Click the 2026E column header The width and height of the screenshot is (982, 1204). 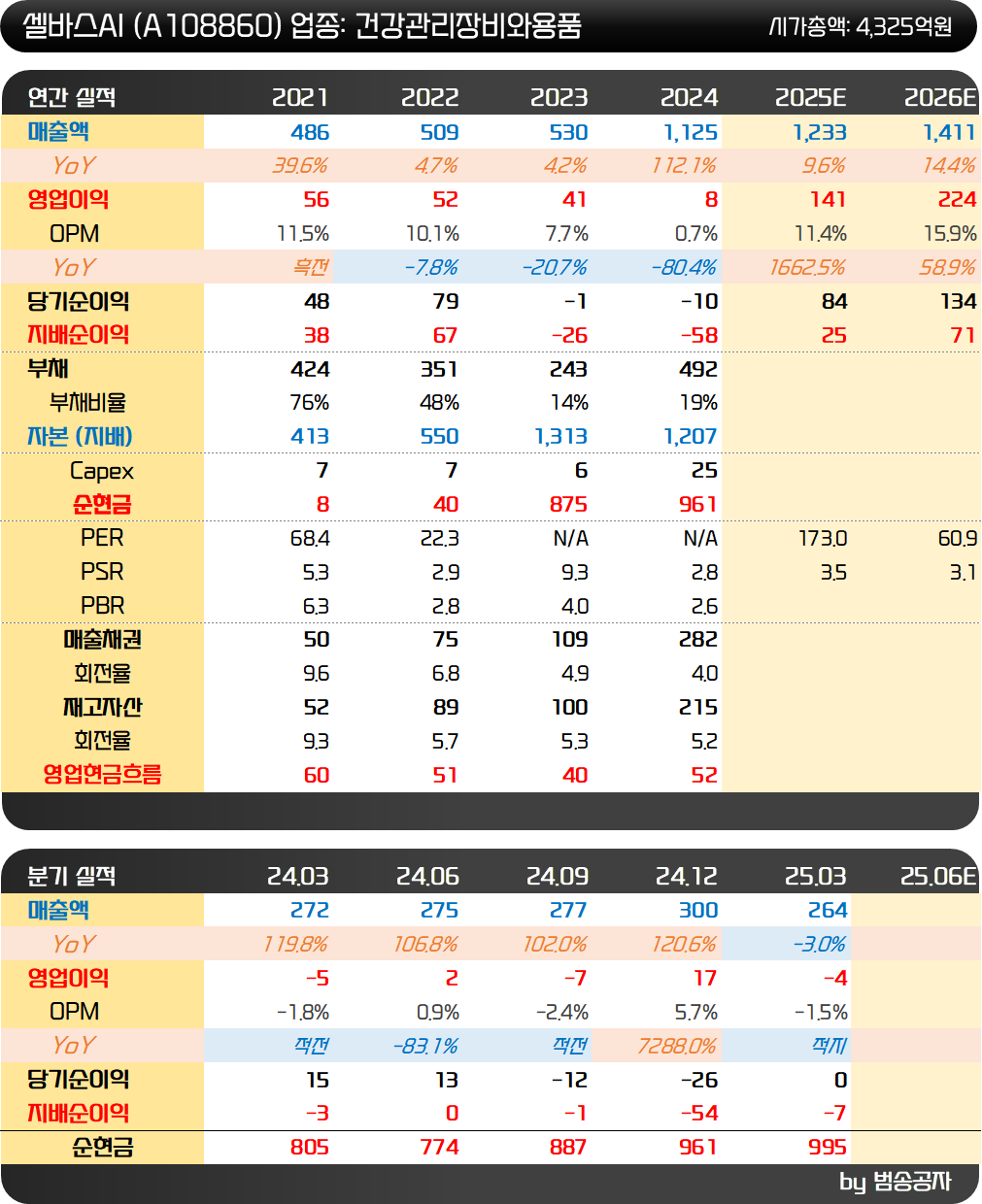point(940,97)
